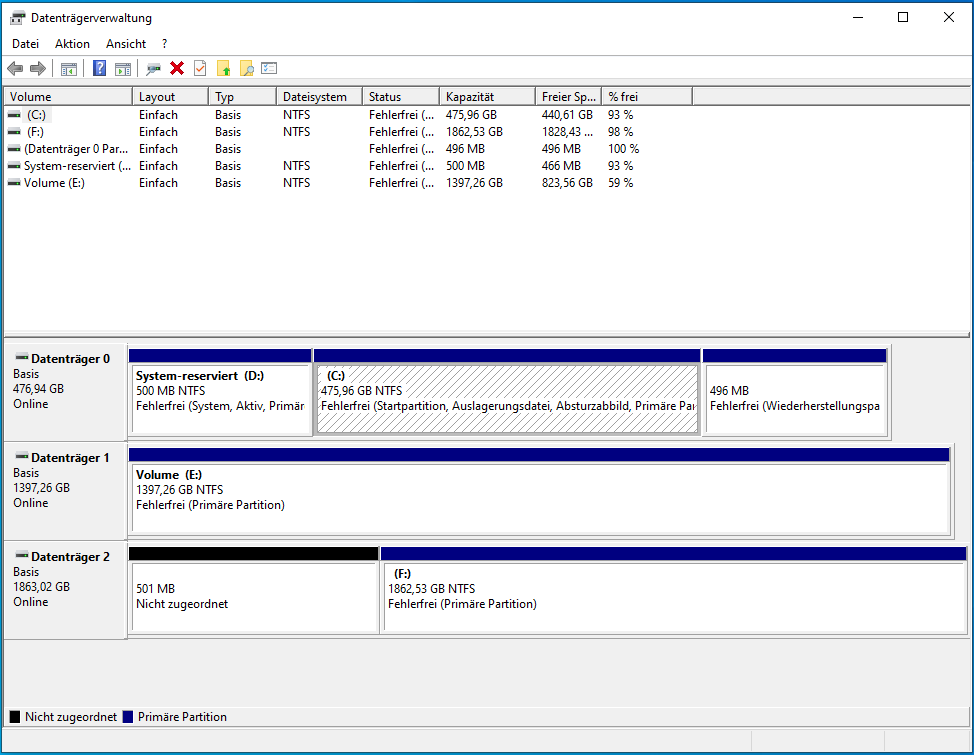Click the 475,96 GB capacity cell
974x755 pixels.
tap(471, 115)
